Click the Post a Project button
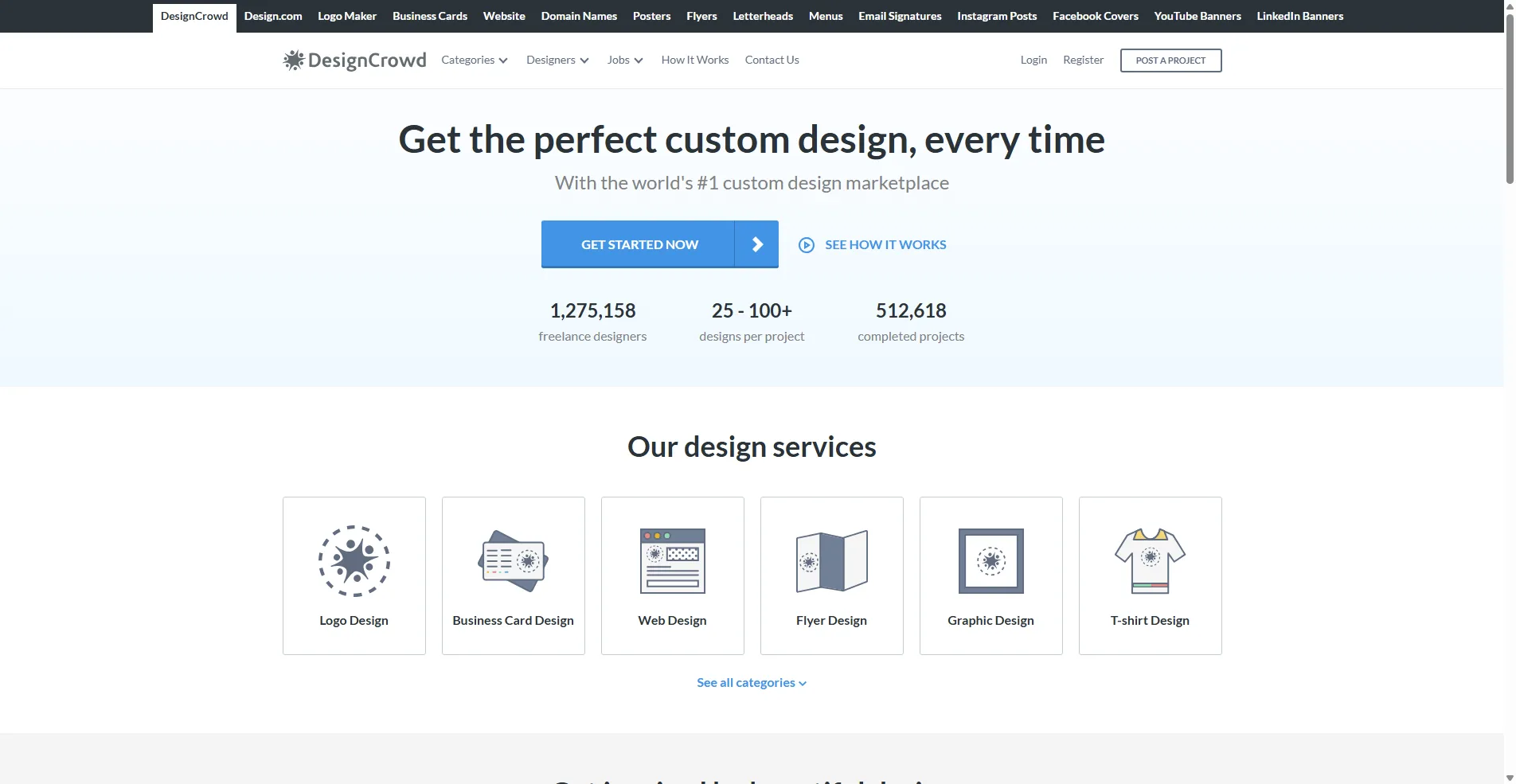The height and width of the screenshot is (784, 1516). (1171, 60)
